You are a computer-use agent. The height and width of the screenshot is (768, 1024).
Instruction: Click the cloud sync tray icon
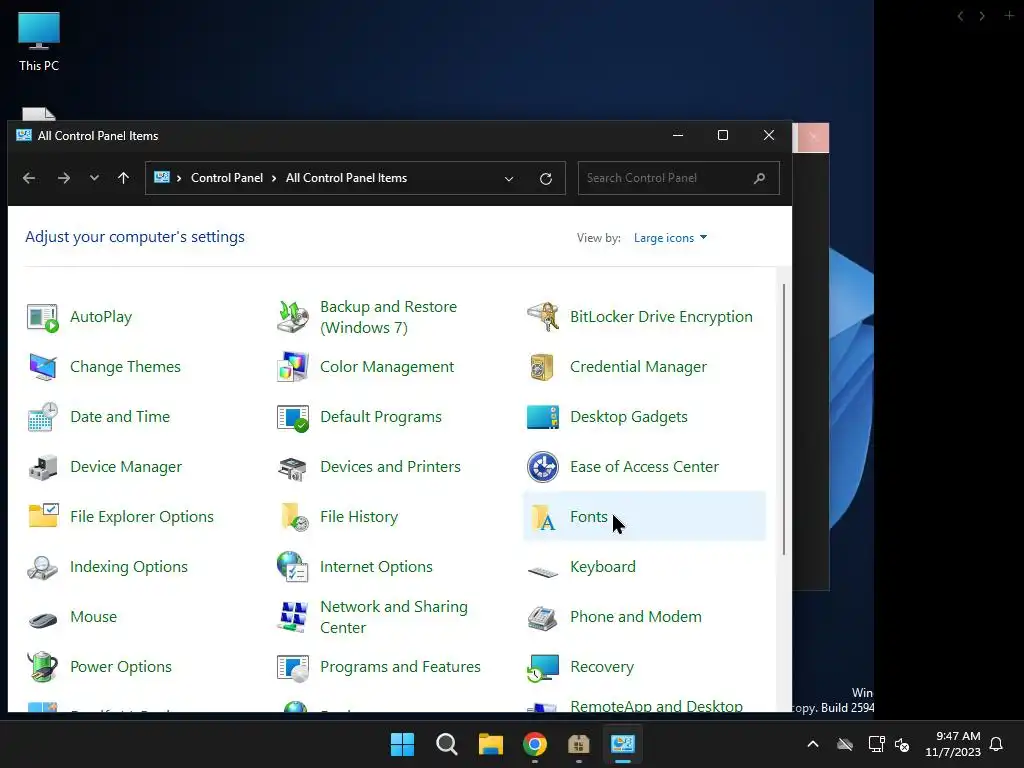[x=844, y=744]
